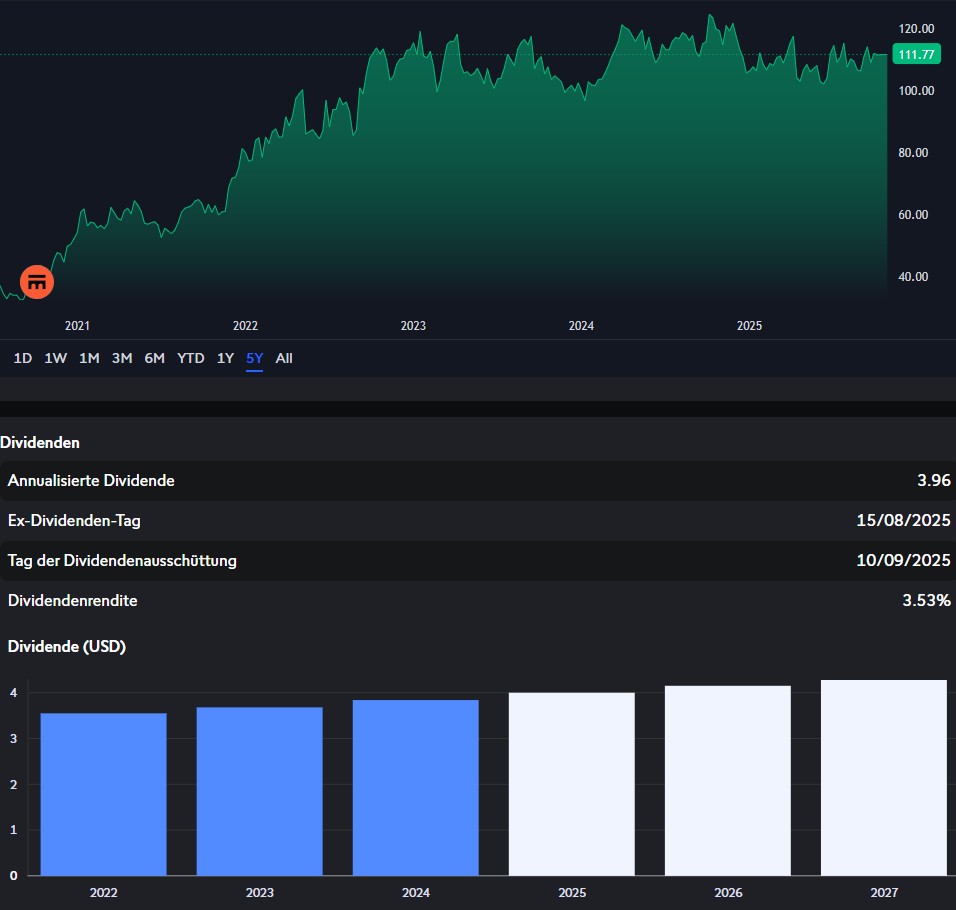
Task: Click the 2027 label under dividend chart
Action: pyautogui.click(x=884, y=893)
